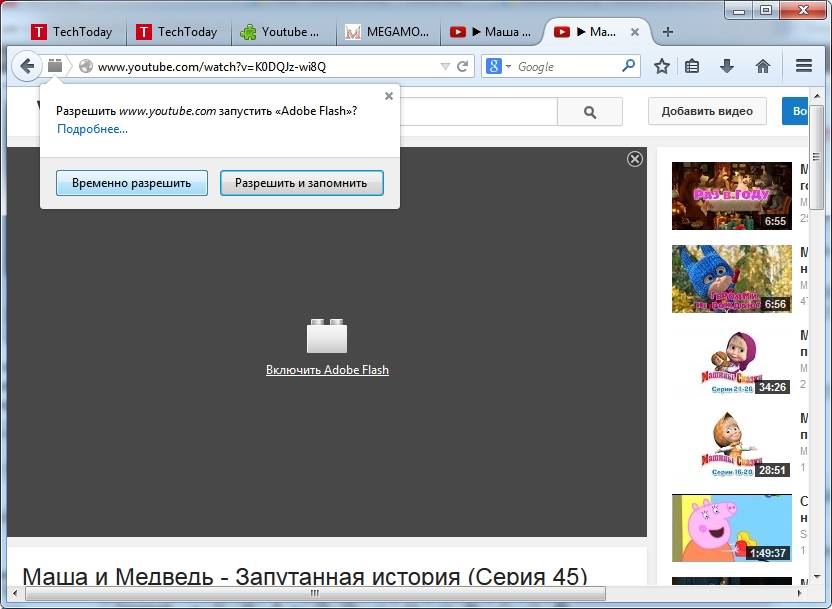Click the YouTube search magnifier button
Image resolution: width=832 pixels, height=609 pixels.
(x=589, y=112)
